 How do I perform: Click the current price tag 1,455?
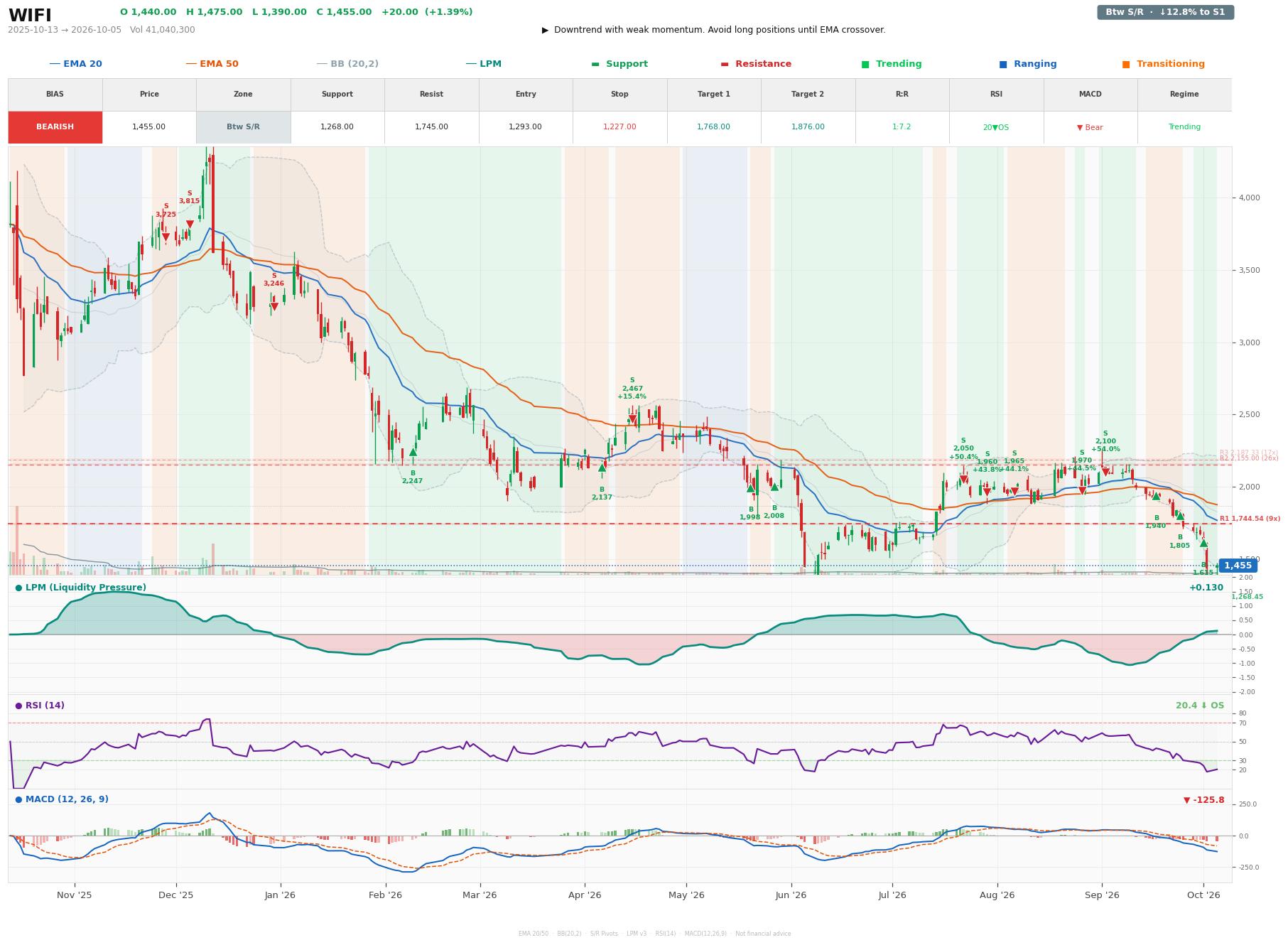(1238, 566)
